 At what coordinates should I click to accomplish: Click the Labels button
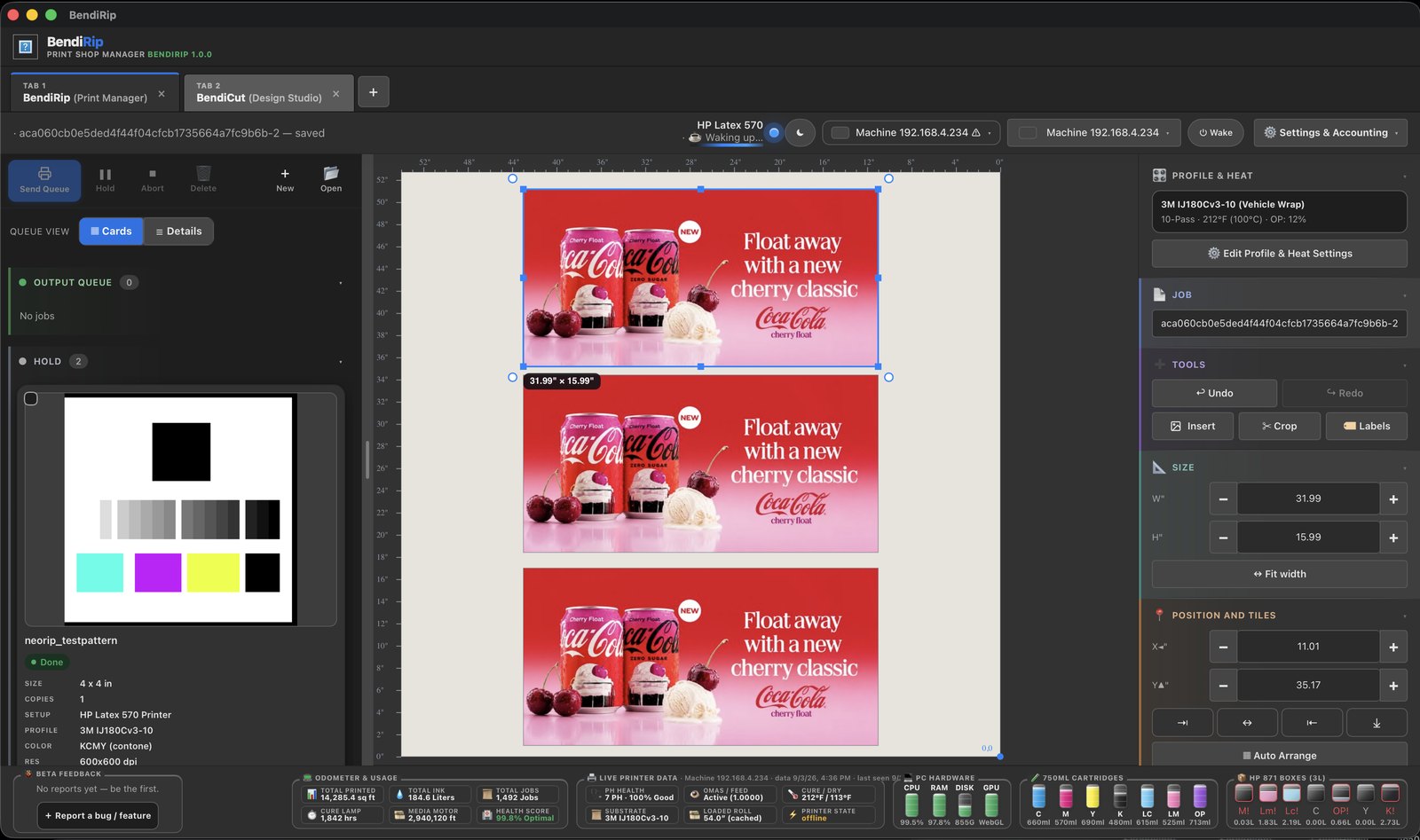click(1366, 427)
